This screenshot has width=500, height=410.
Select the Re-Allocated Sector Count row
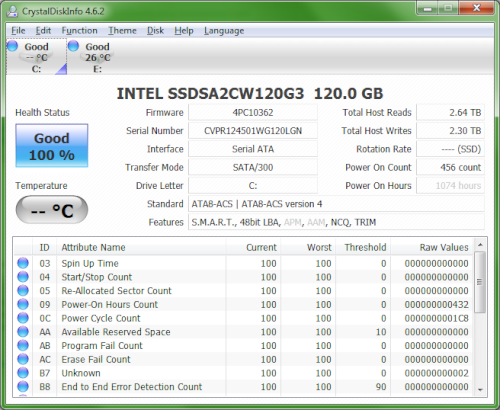coord(243,291)
